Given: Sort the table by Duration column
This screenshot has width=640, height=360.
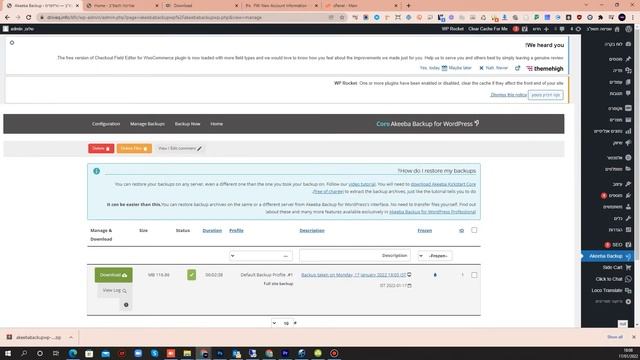Looking at the screenshot, I should (212, 231).
